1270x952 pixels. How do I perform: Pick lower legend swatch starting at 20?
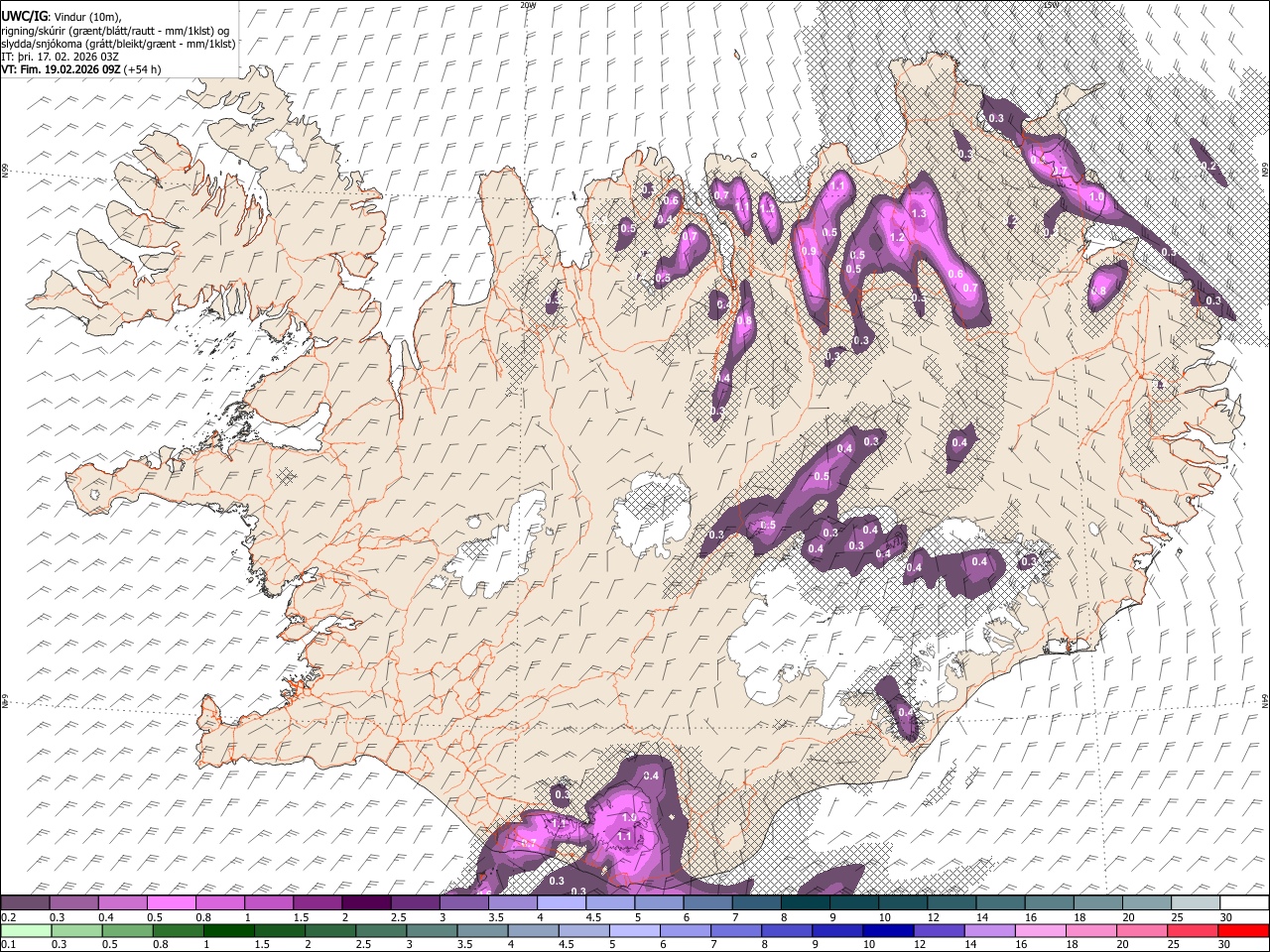[x=1142, y=930]
